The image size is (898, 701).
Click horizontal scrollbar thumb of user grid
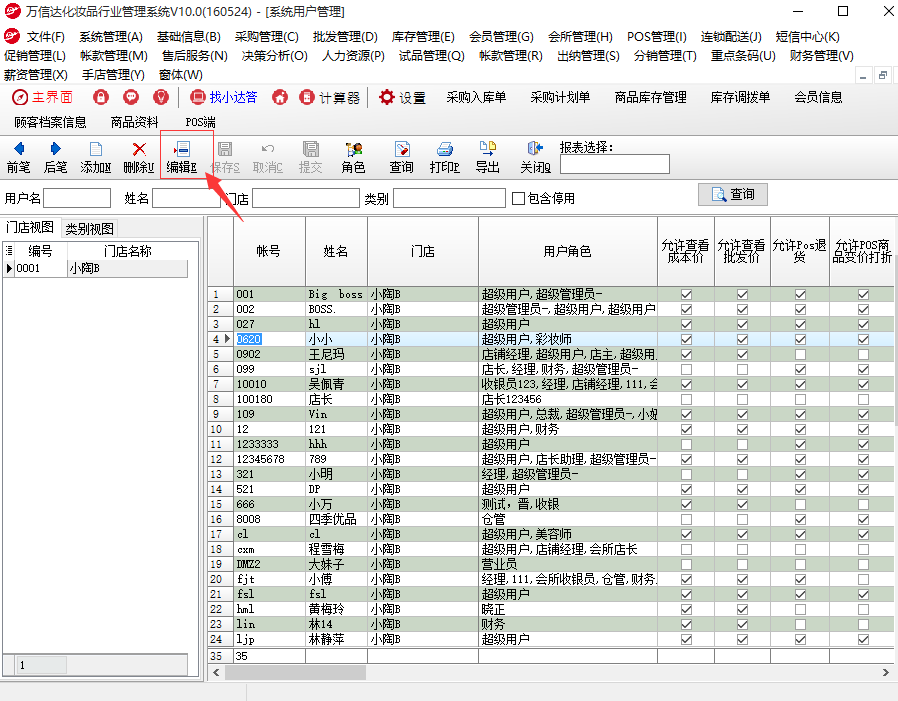pyautogui.click(x=296, y=672)
